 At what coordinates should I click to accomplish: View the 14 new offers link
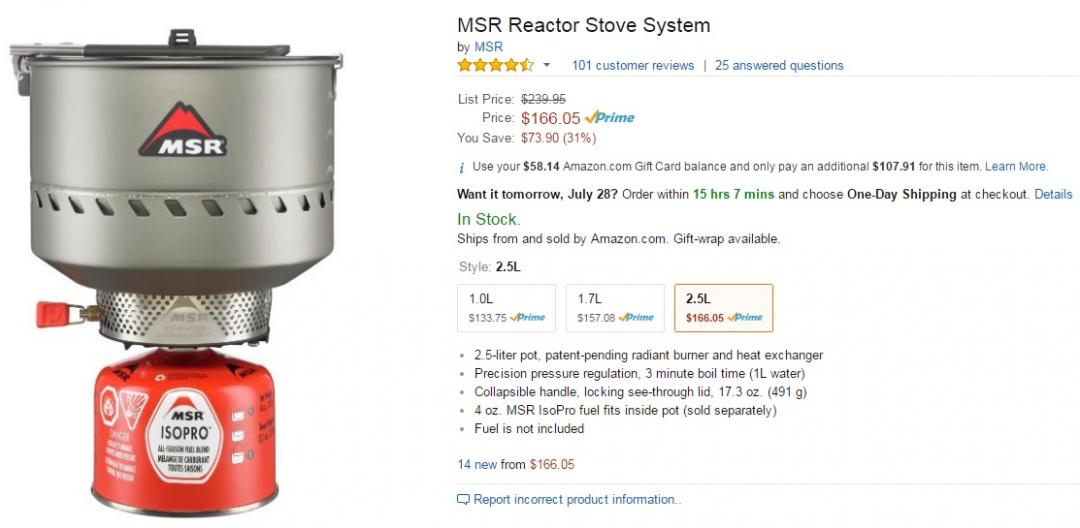tap(515, 464)
